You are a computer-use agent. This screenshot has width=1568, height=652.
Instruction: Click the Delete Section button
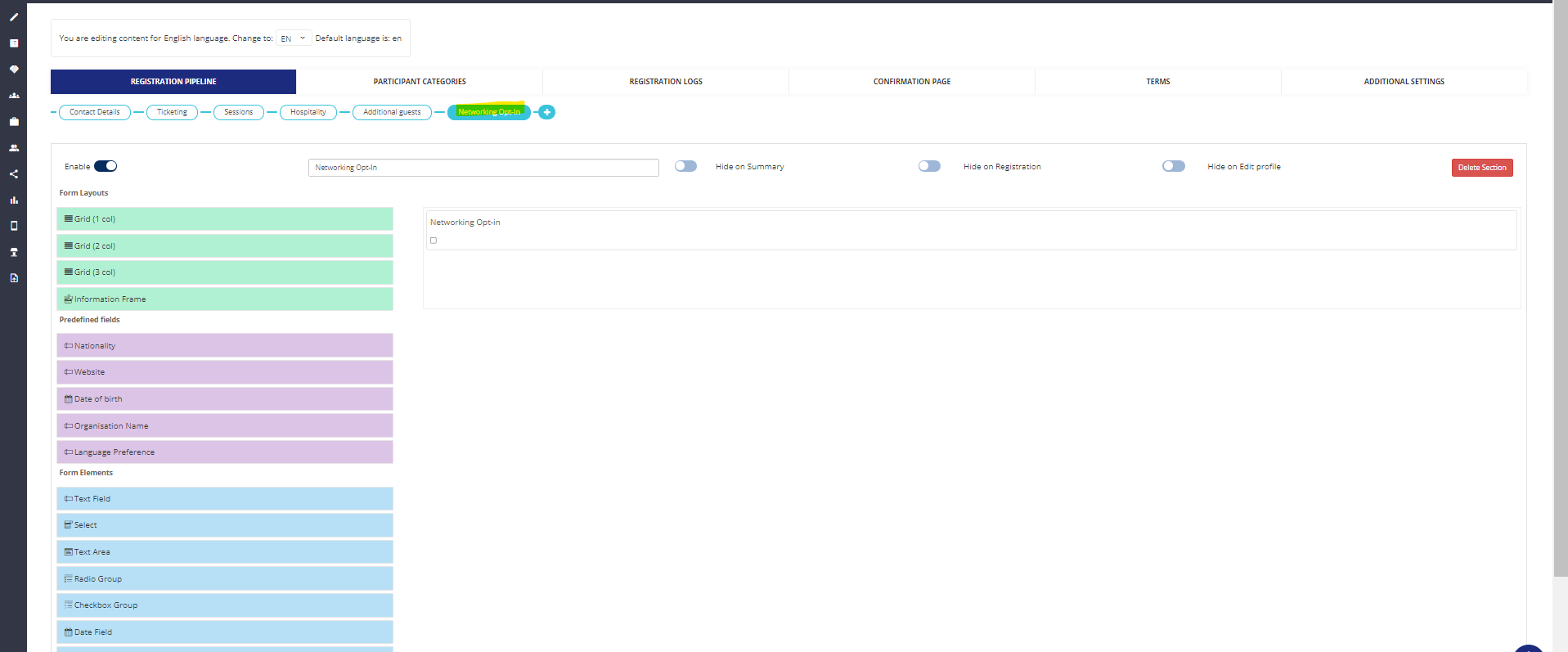[x=1481, y=168]
